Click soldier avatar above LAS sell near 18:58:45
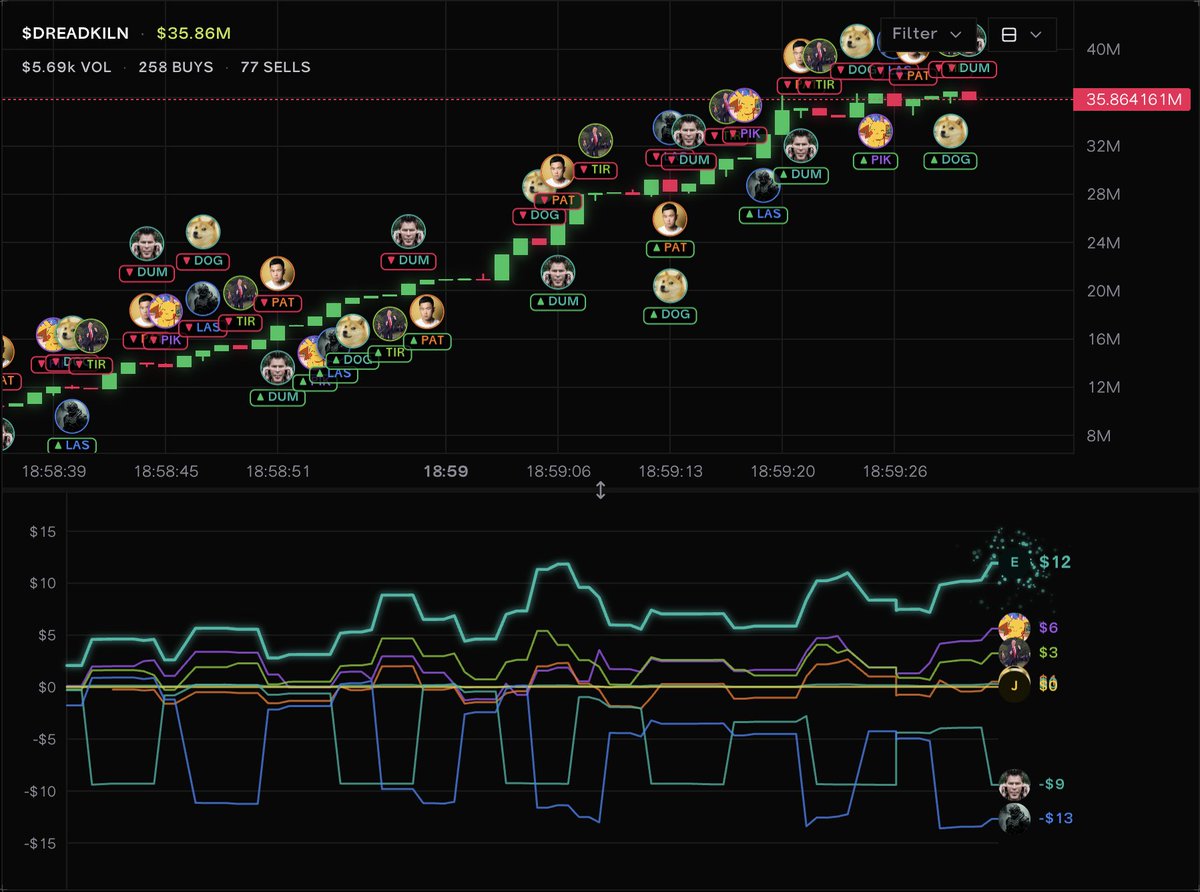1200x892 pixels. tap(202, 299)
